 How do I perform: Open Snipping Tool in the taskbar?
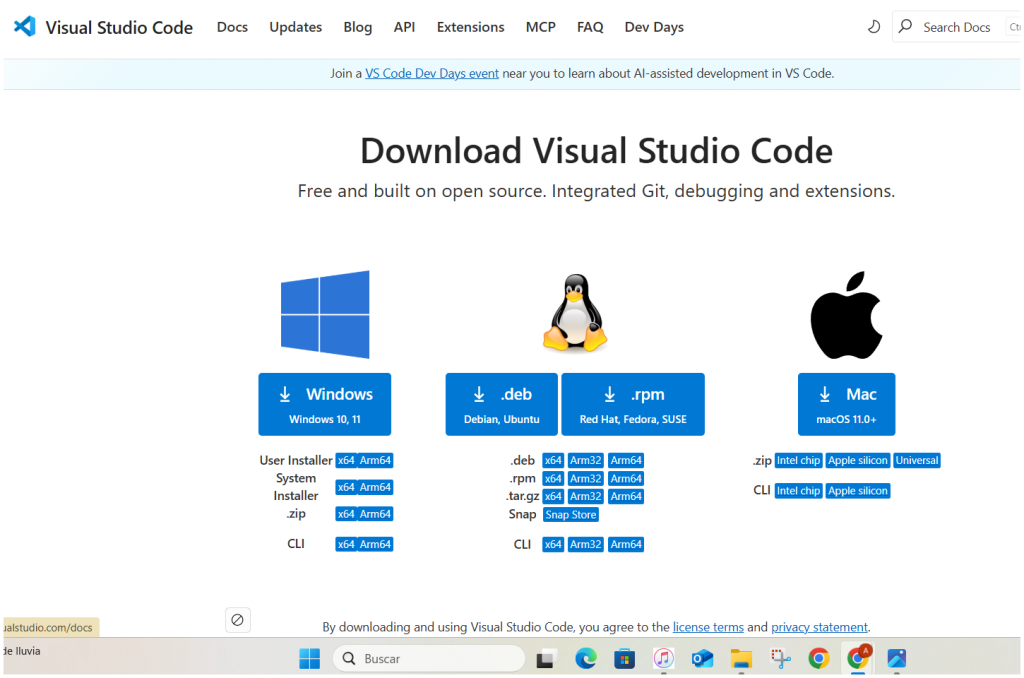780,658
